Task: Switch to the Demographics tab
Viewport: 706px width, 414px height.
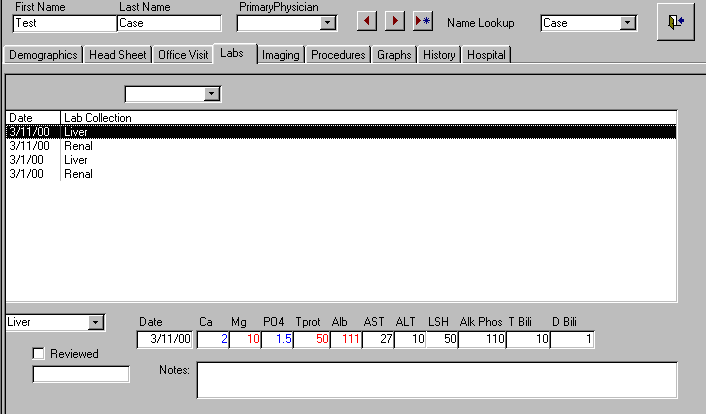Action: (x=43, y=55)
